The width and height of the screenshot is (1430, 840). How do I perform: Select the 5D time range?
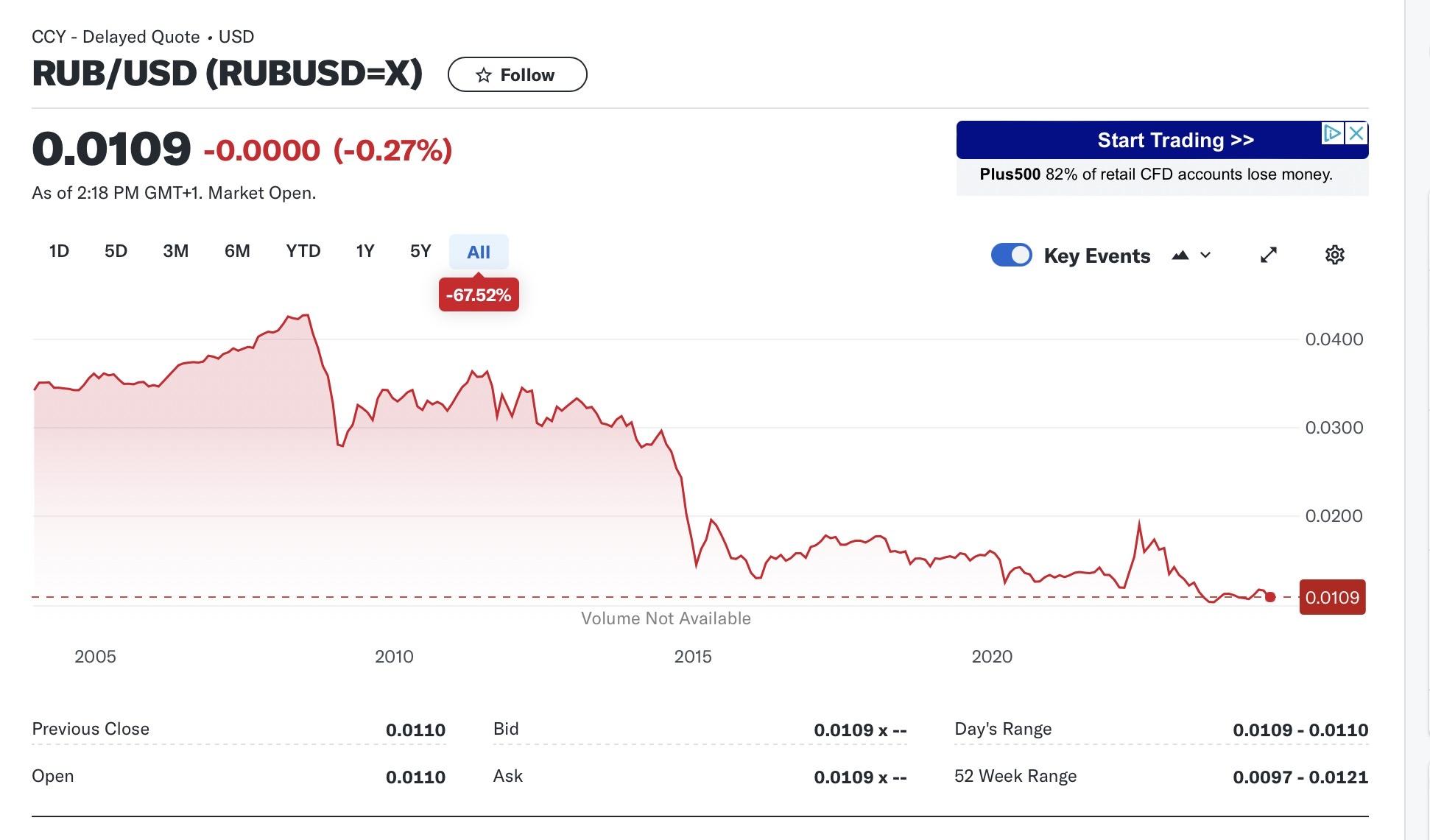click(116, 251)
